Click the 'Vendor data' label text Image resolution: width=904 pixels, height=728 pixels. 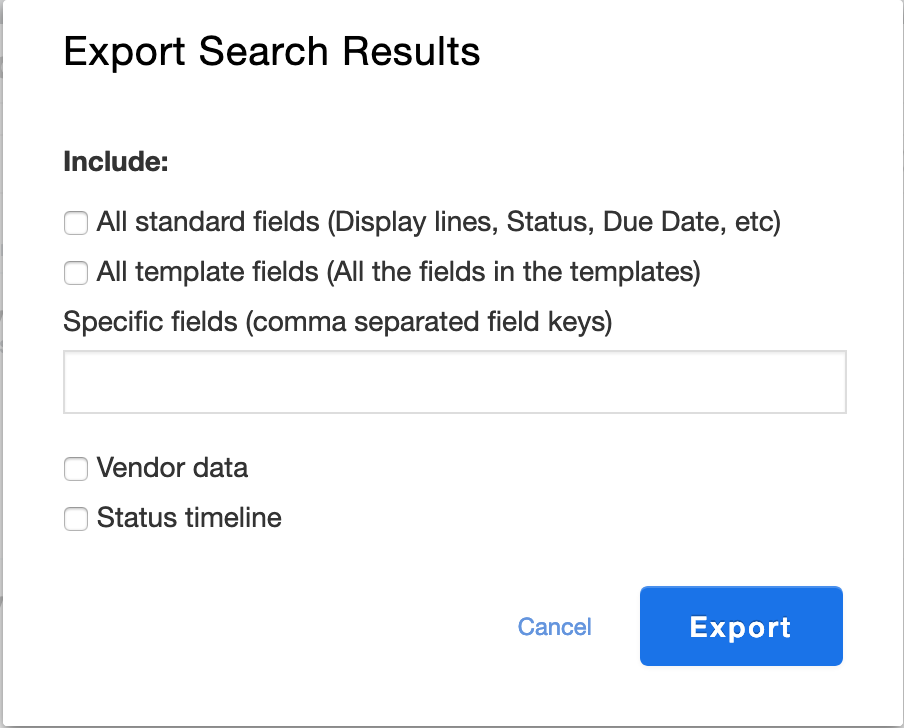pos(172,467)
